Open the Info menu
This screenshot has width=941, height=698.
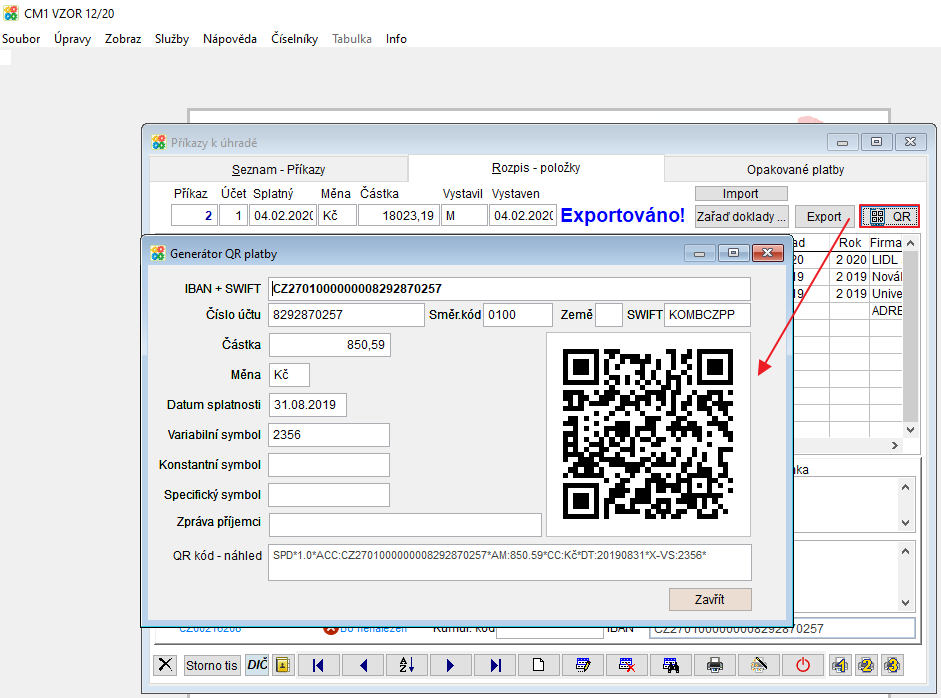[396, 39]
